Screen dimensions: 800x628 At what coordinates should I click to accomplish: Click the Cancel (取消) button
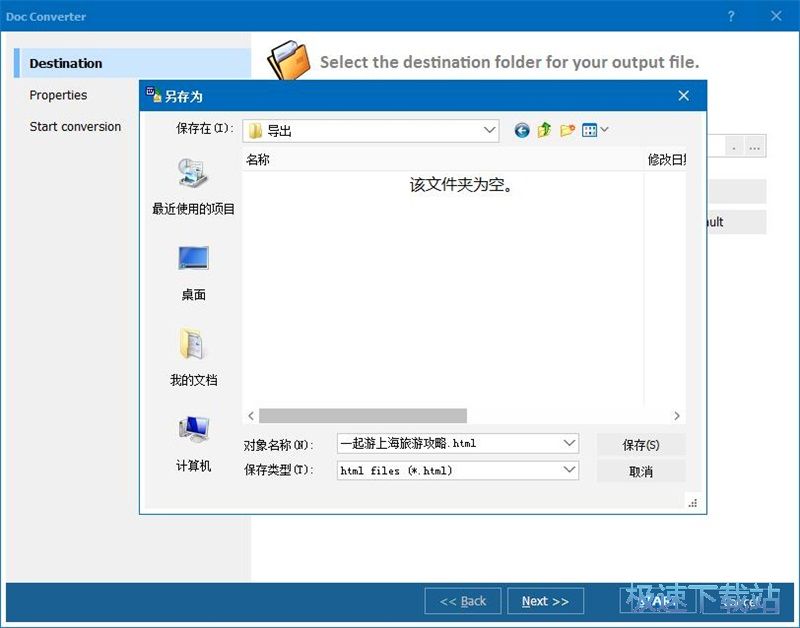point(641,471)
